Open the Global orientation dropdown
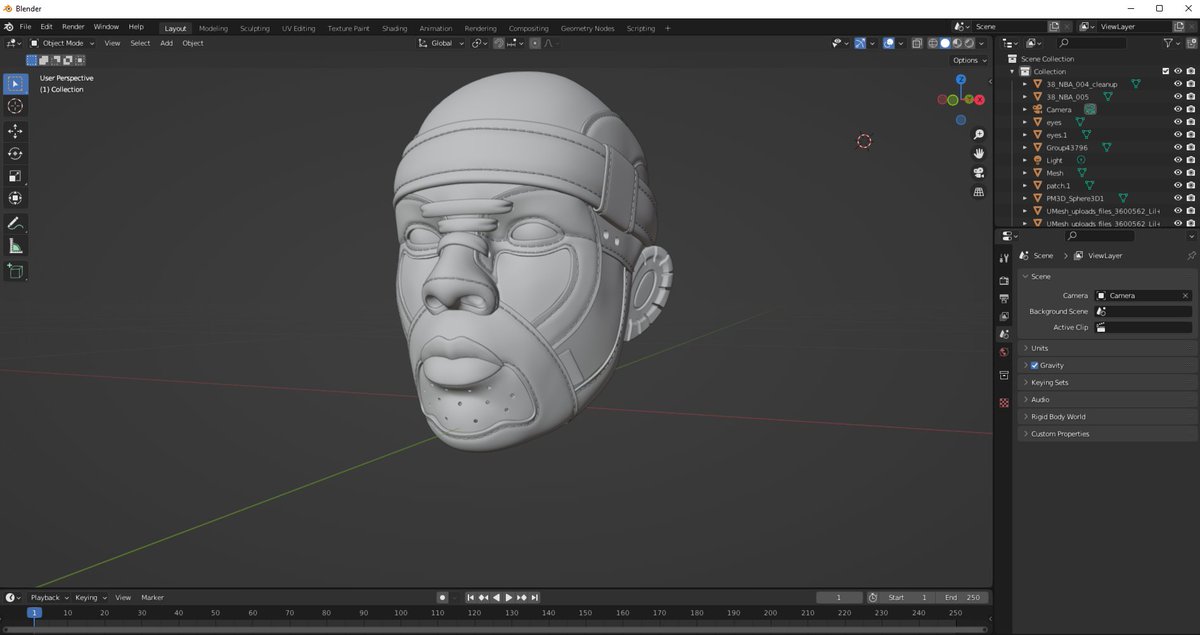Screen dimensions: 1200x635 click(x=440, y=43)
